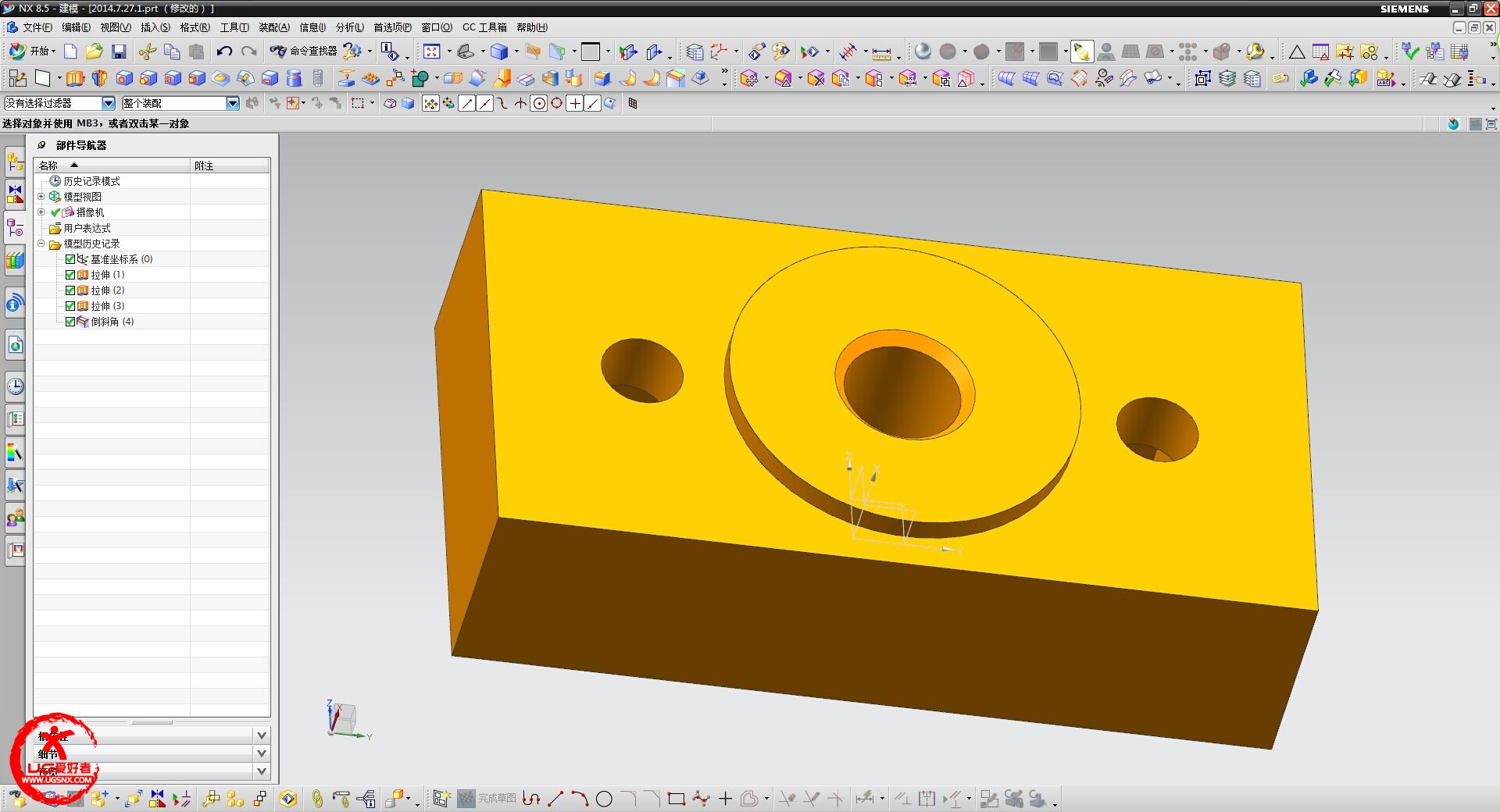Expand the 摄像机 tree node
Viewport: 1500px width, 812px height.
click(x=41, y=212)
